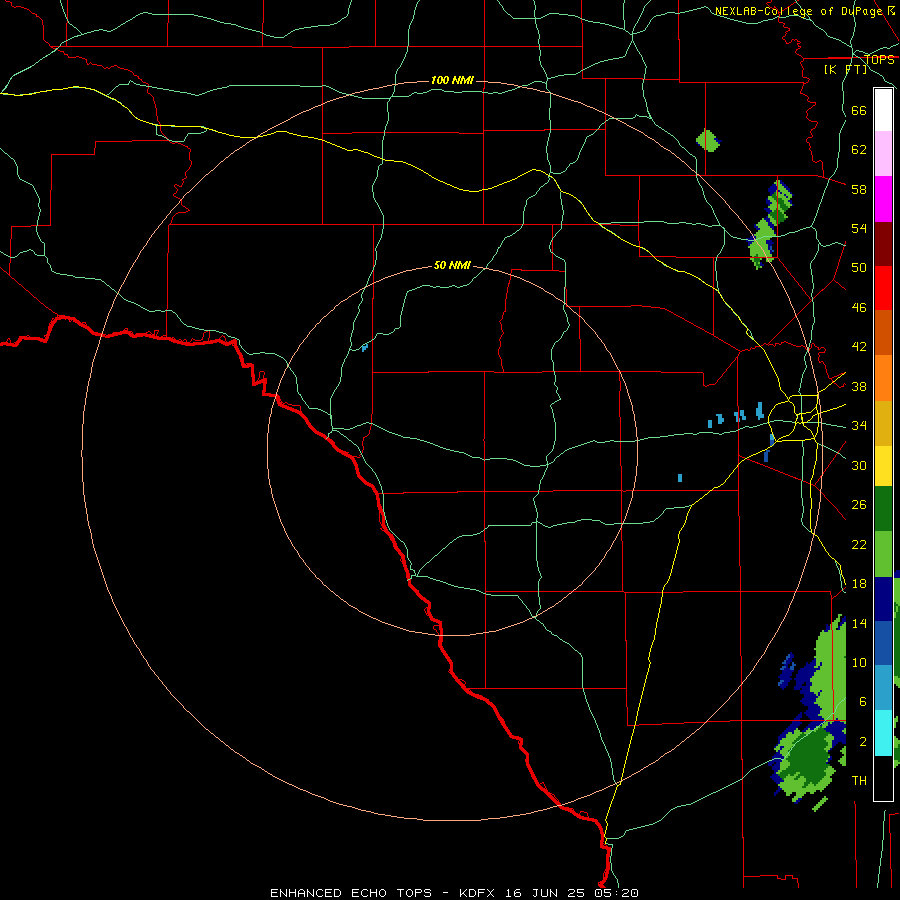This screenshot has height=900, width=900.
Task: Click the "100 NMI" range ring label
Action: coord(452,80)
